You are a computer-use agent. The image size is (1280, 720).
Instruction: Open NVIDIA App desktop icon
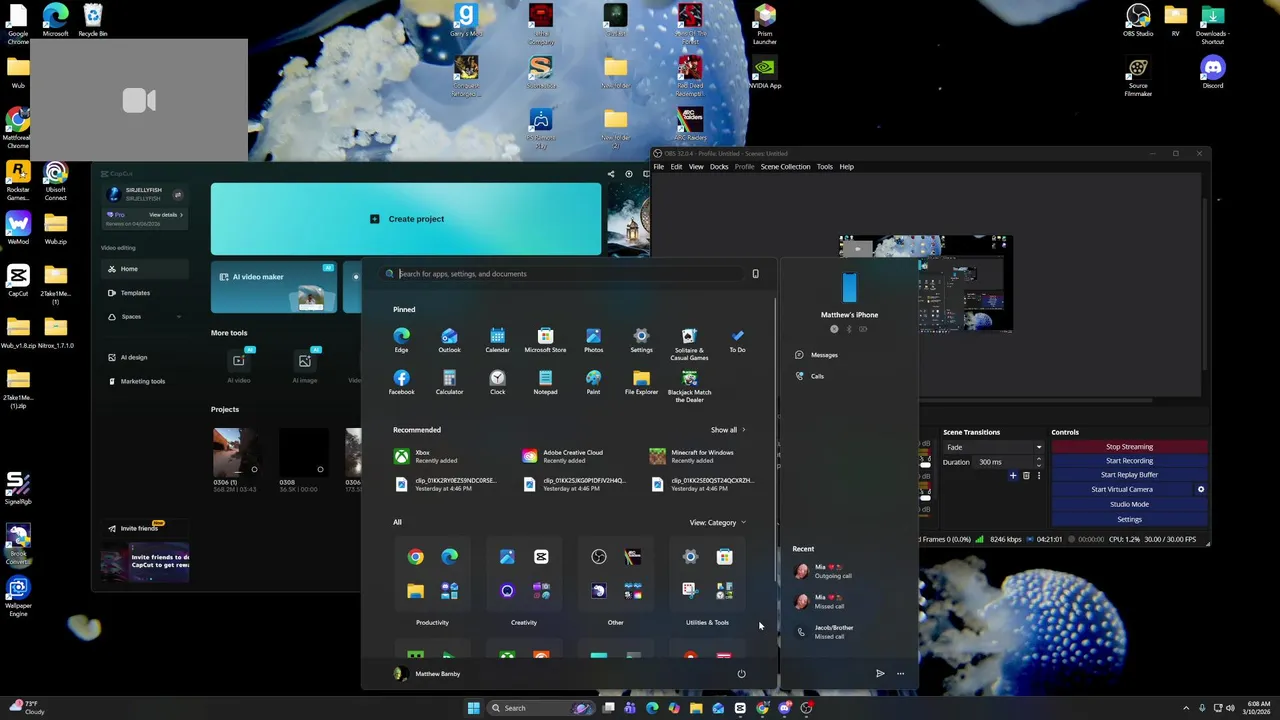click(765, 73)
